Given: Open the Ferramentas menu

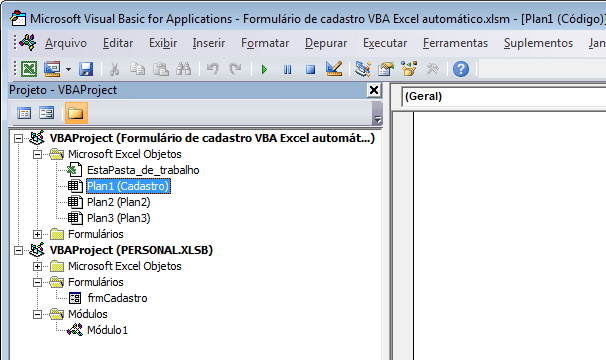Looking at the screenshot, I should [x=455, y=43].
